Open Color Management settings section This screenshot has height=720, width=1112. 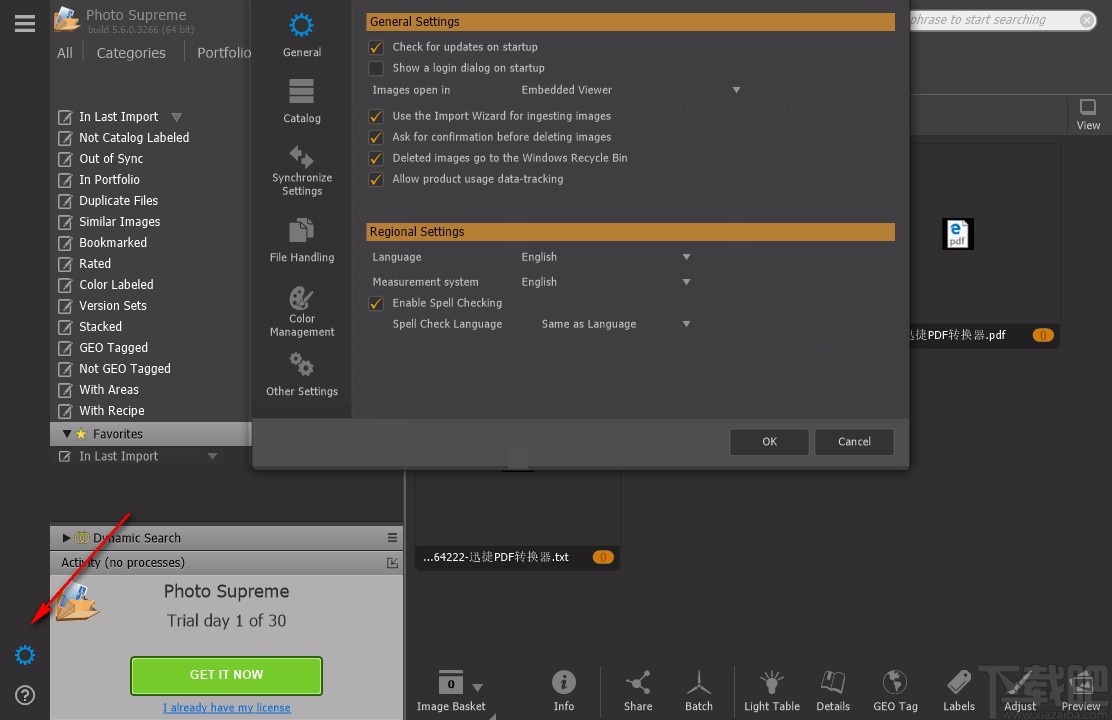point(301,311)
